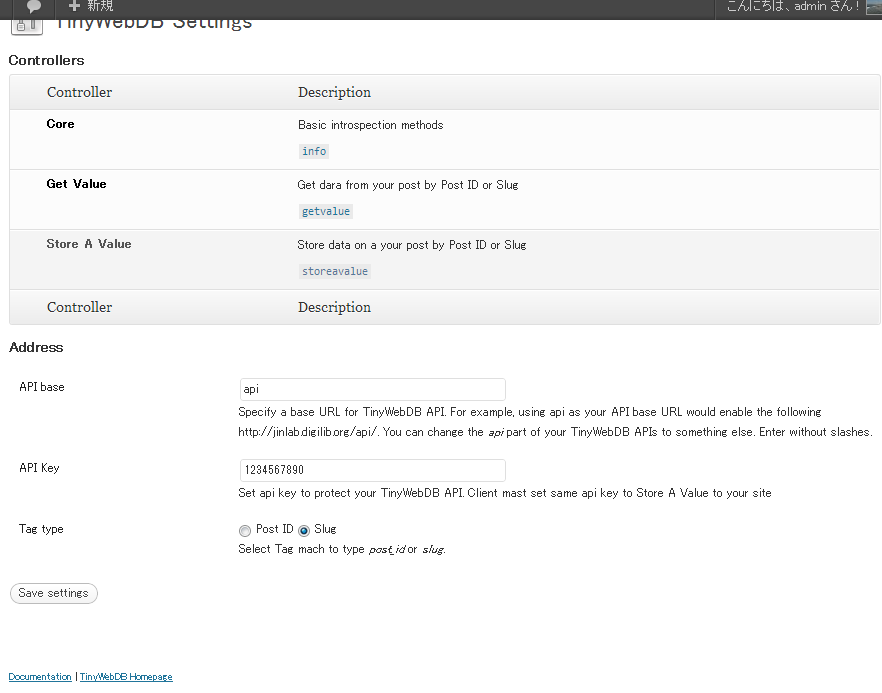
Task: Click the API base label
Action: tap(42, 387)
